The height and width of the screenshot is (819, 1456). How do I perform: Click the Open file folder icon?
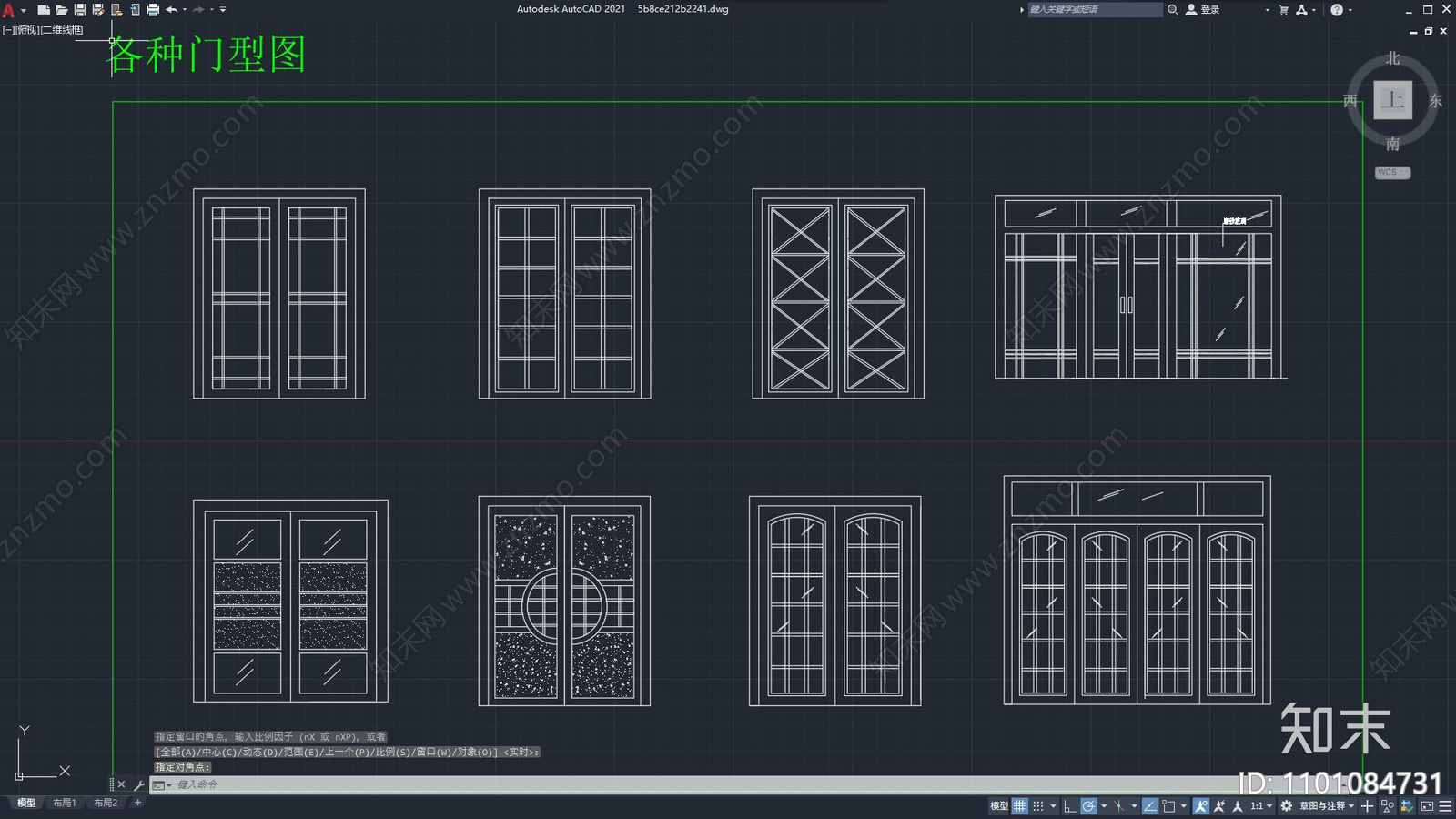coord(62,10)
